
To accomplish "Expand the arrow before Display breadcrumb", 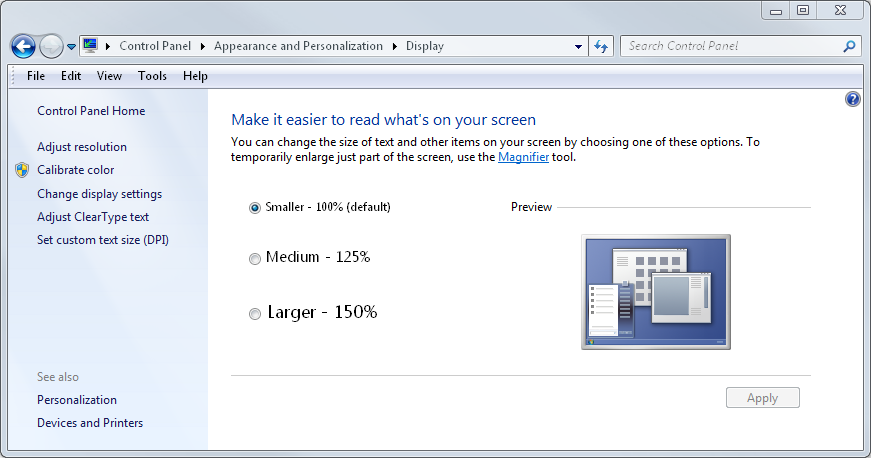I will pos(395,46).
